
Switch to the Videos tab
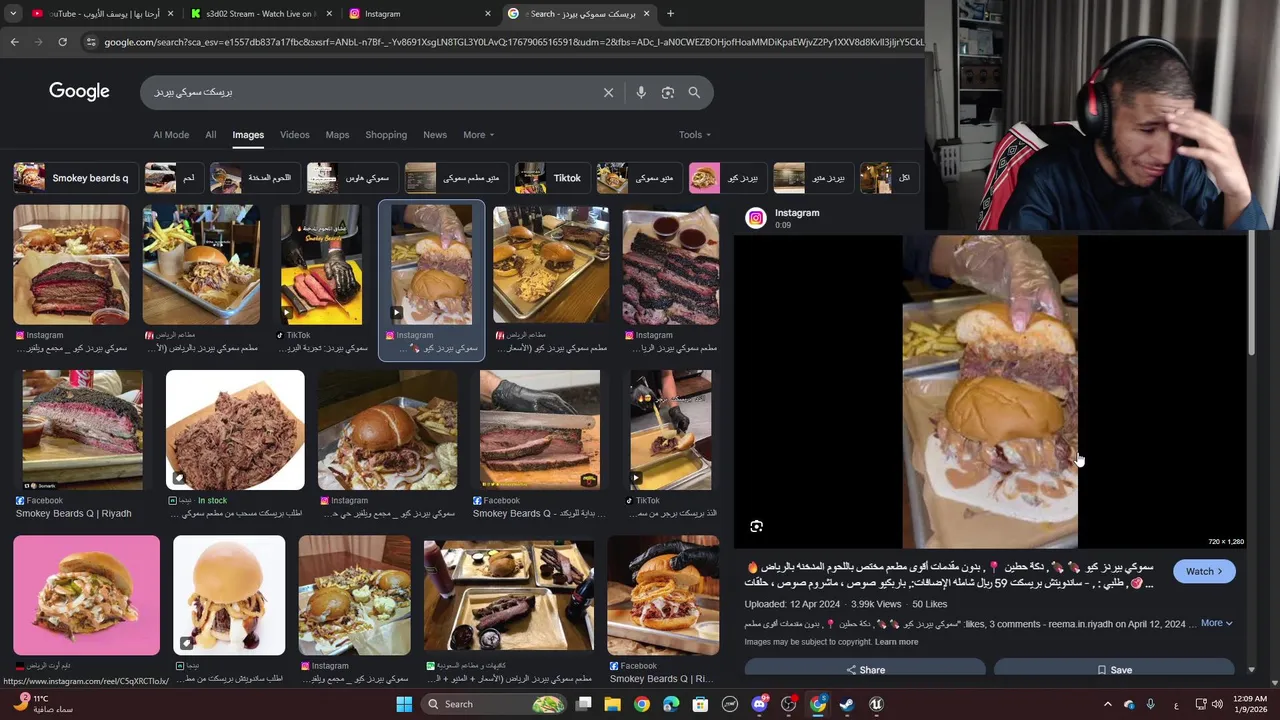tap(294, 135)
